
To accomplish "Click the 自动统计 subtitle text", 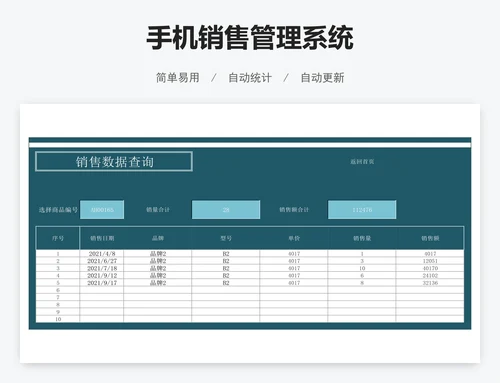I will pyautogui.click(x=250, y=78).
